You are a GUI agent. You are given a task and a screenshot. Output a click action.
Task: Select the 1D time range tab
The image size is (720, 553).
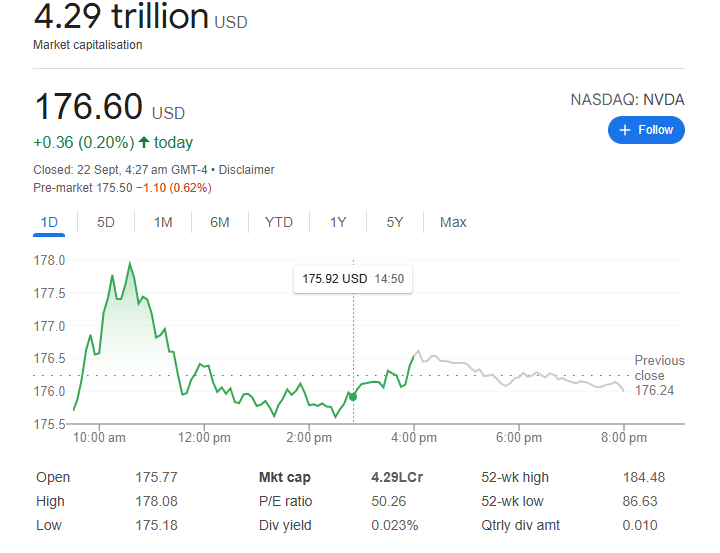(x=48, y=222)
